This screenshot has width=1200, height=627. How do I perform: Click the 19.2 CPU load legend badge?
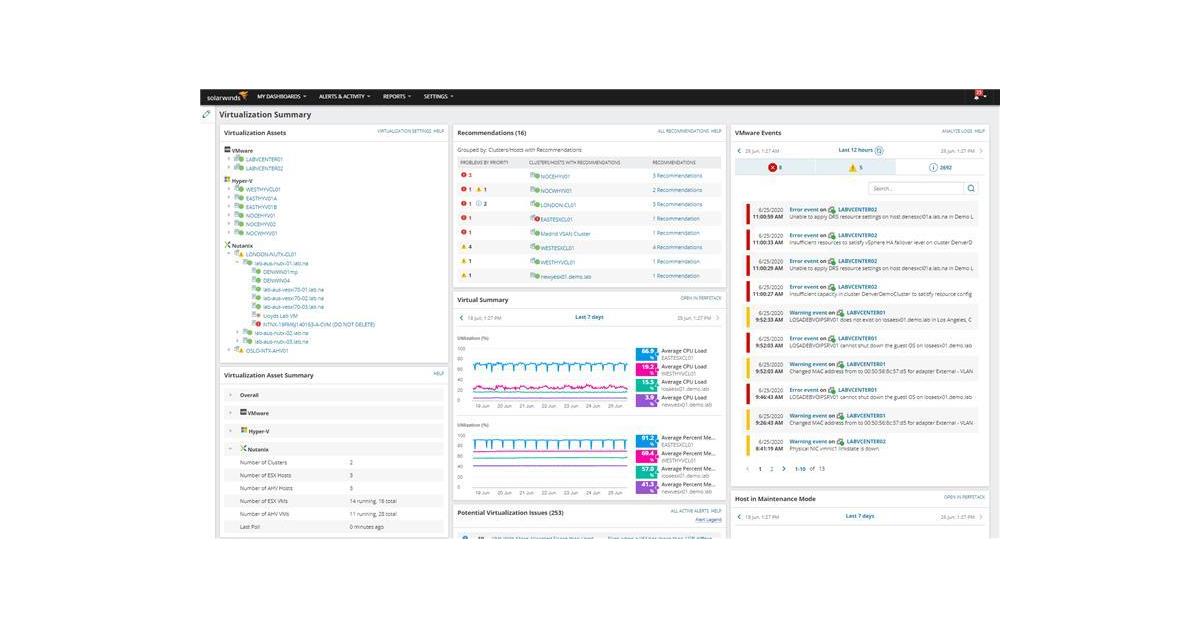[646, 368]
